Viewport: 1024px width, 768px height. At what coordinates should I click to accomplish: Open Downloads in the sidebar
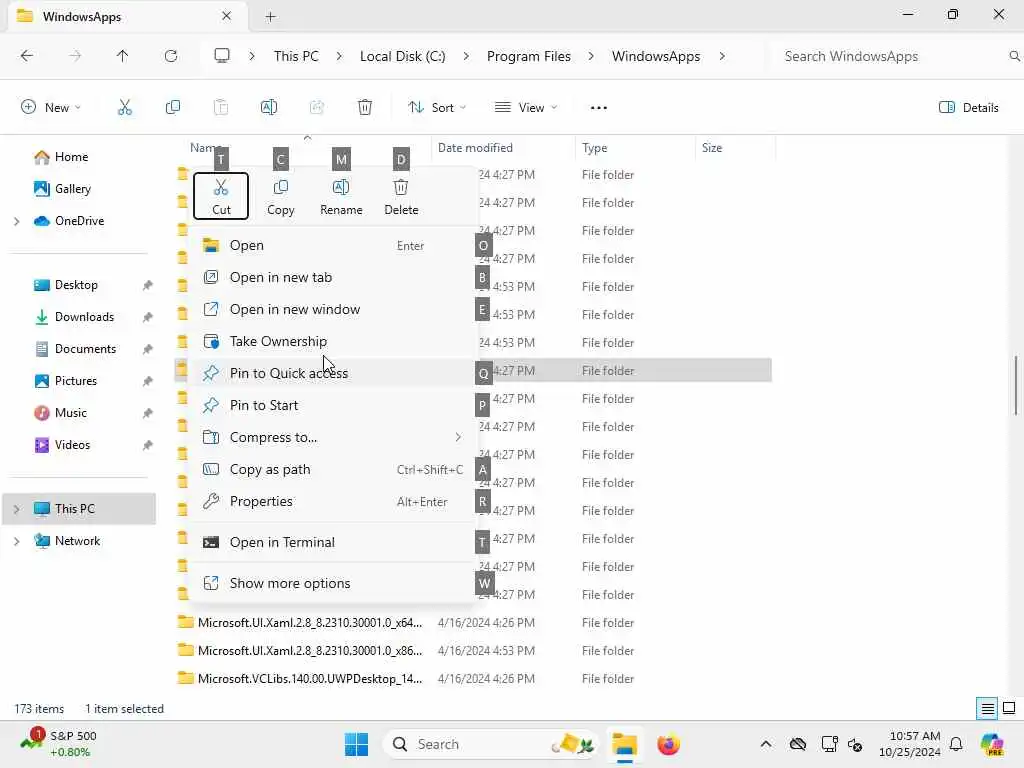coord(74,317)
